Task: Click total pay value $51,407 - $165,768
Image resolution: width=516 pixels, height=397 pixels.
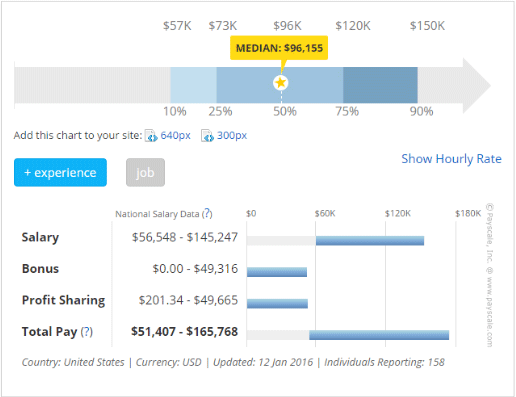Action: [184, 332]
